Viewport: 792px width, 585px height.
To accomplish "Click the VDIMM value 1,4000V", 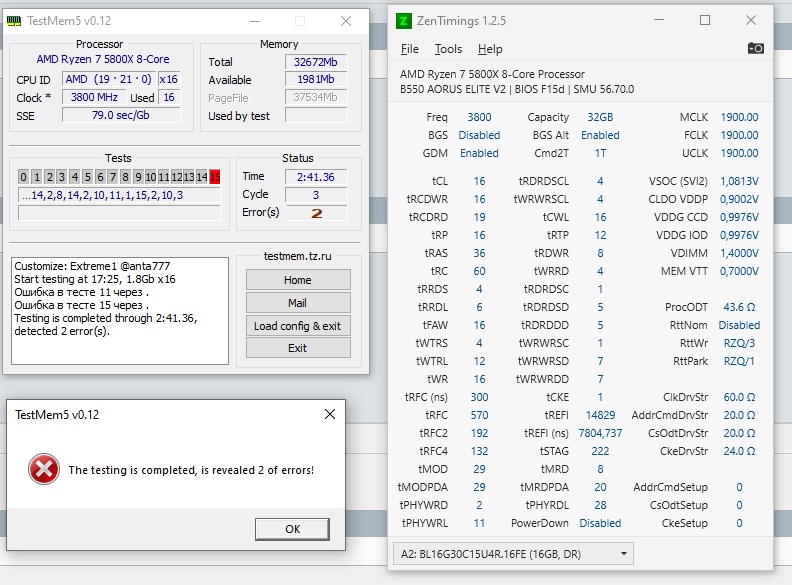I will pos(739,253).
